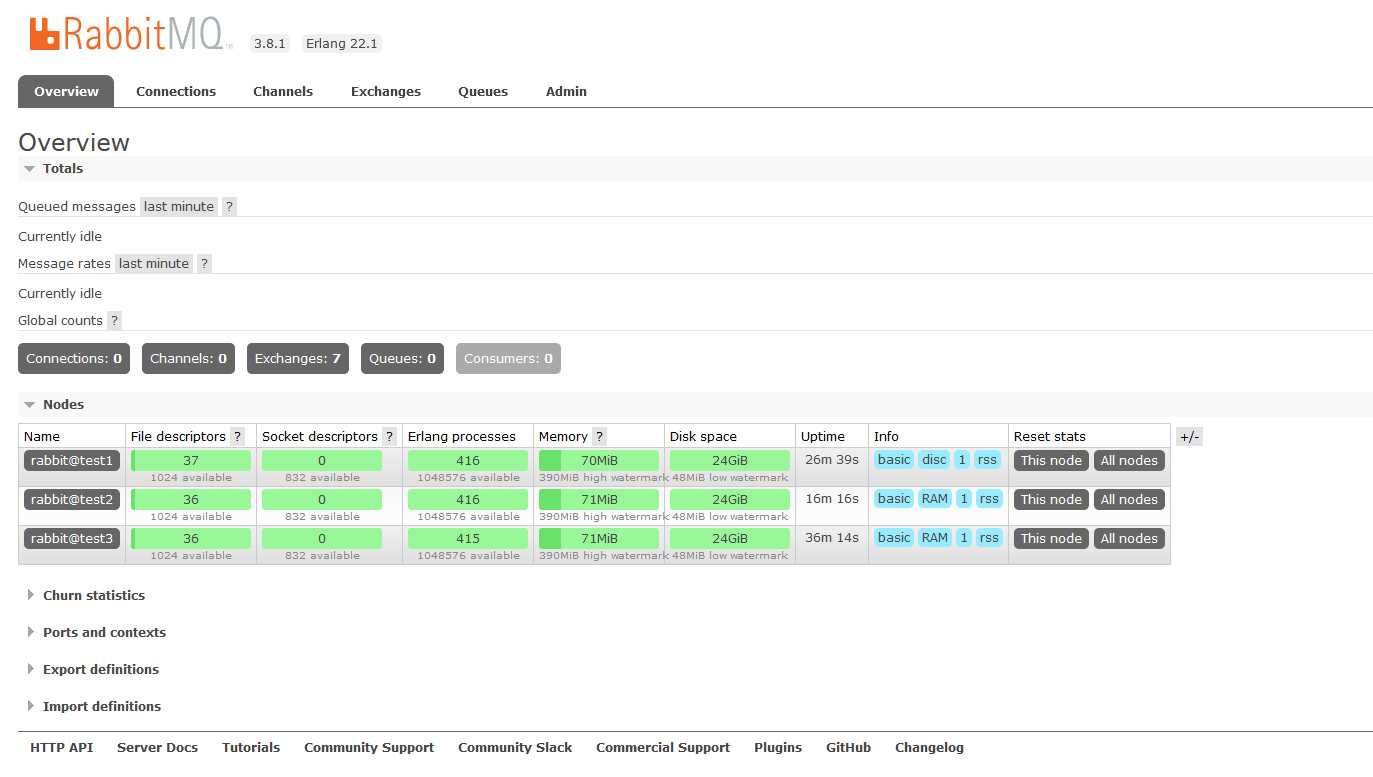Click uptime value 26m 39s
Viewport: 1373px width, 777px height.
pos(832,460)
